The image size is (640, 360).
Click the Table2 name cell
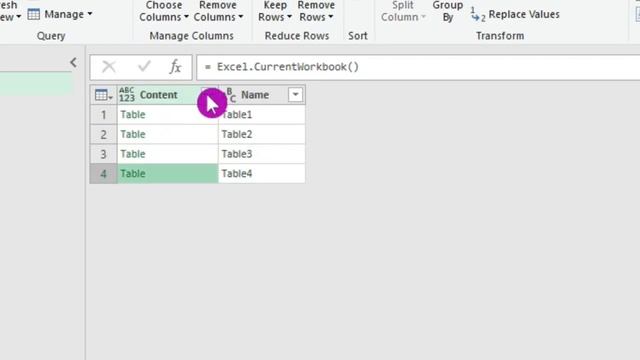point(262,134)
